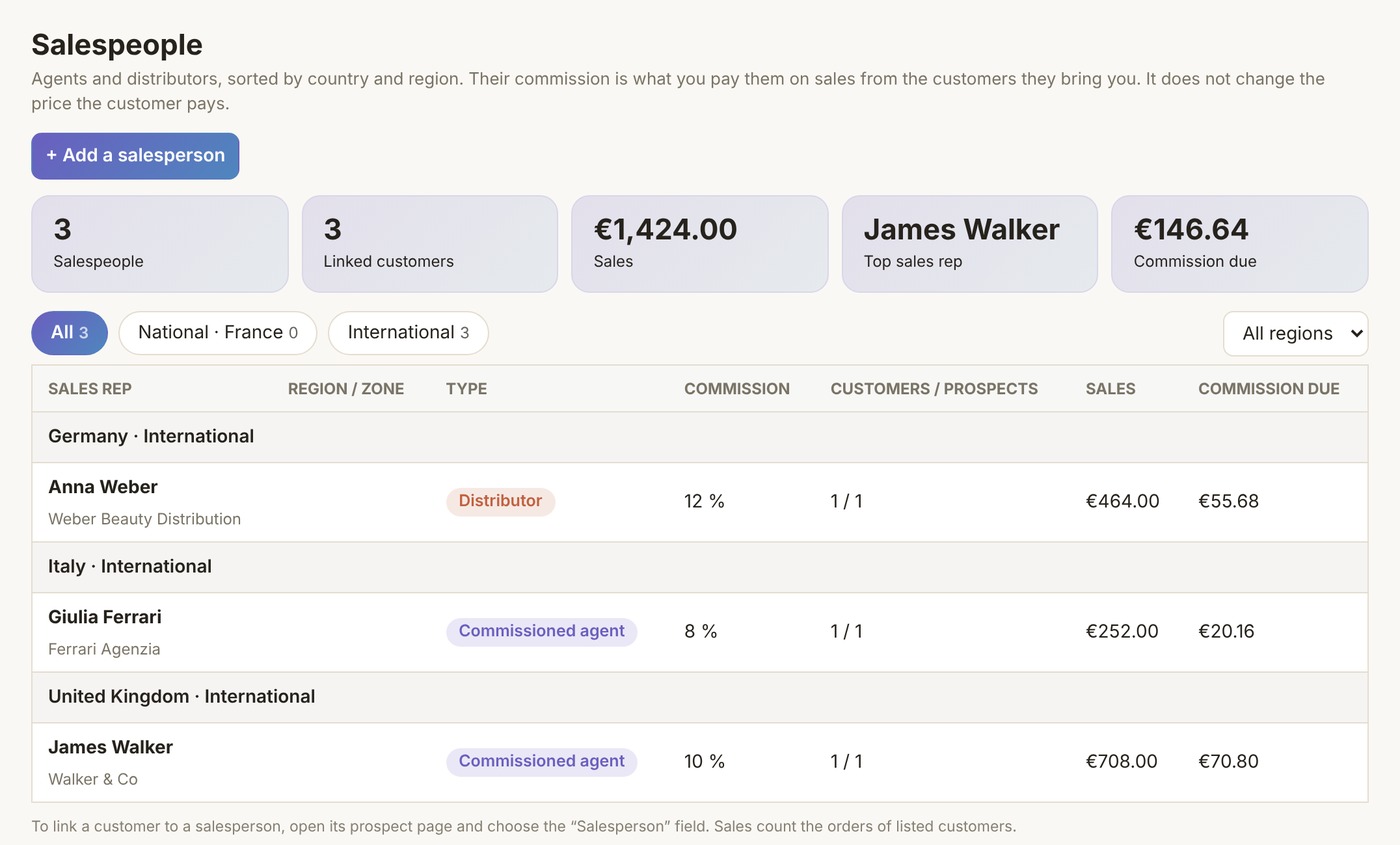1400x845 pixels.
Task: Click the Walker & Co company text
Action: pyautogui.click(x=93, y=779)
